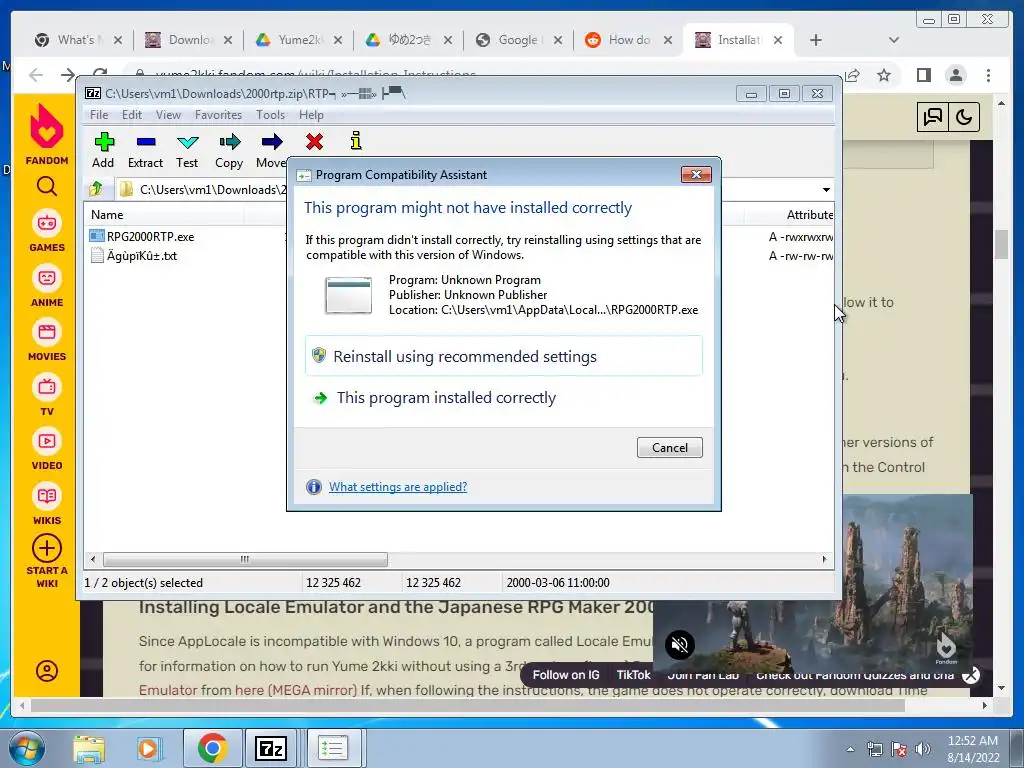Click the red Delete X icon in 7-Zip
The width and height of the screenshot is (1024, 768).
pos(314,141)
